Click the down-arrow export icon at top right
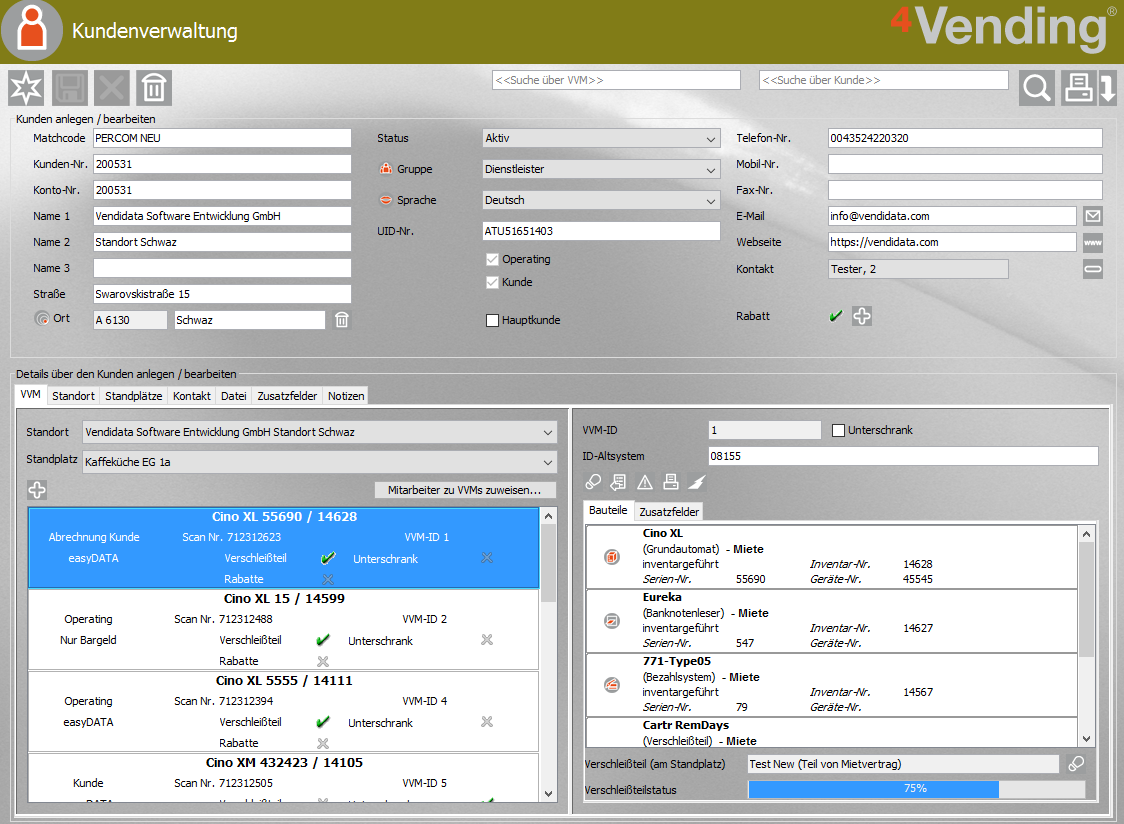The width and height of the screenshot is (1124, 824). click(x=1108, y=88)
